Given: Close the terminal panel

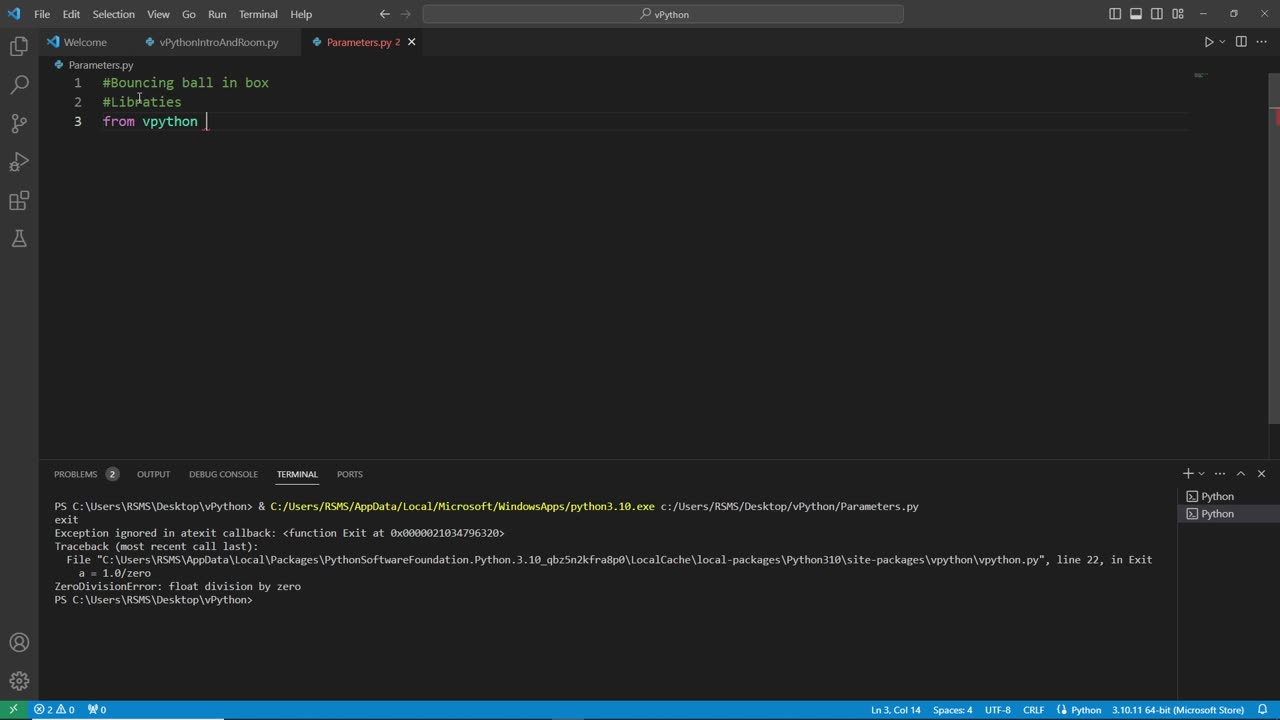Looking at the screenshot, I should tap(1261, 474).
